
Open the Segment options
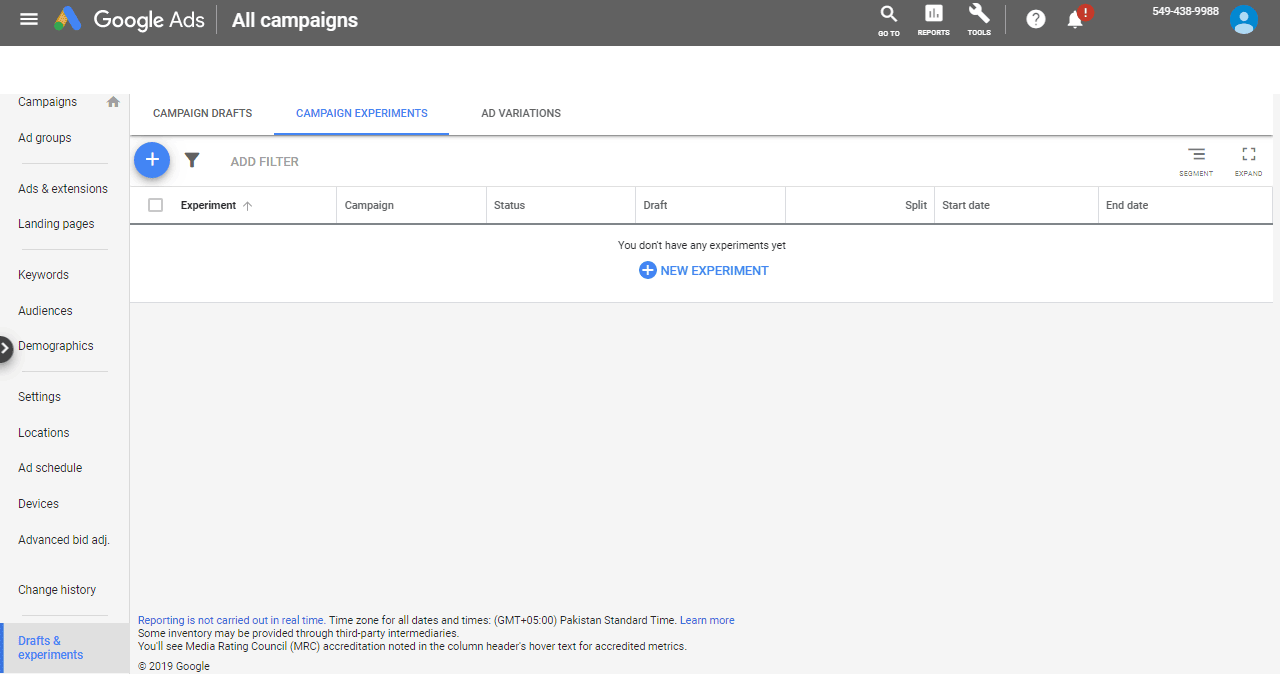coord(1196,160)
